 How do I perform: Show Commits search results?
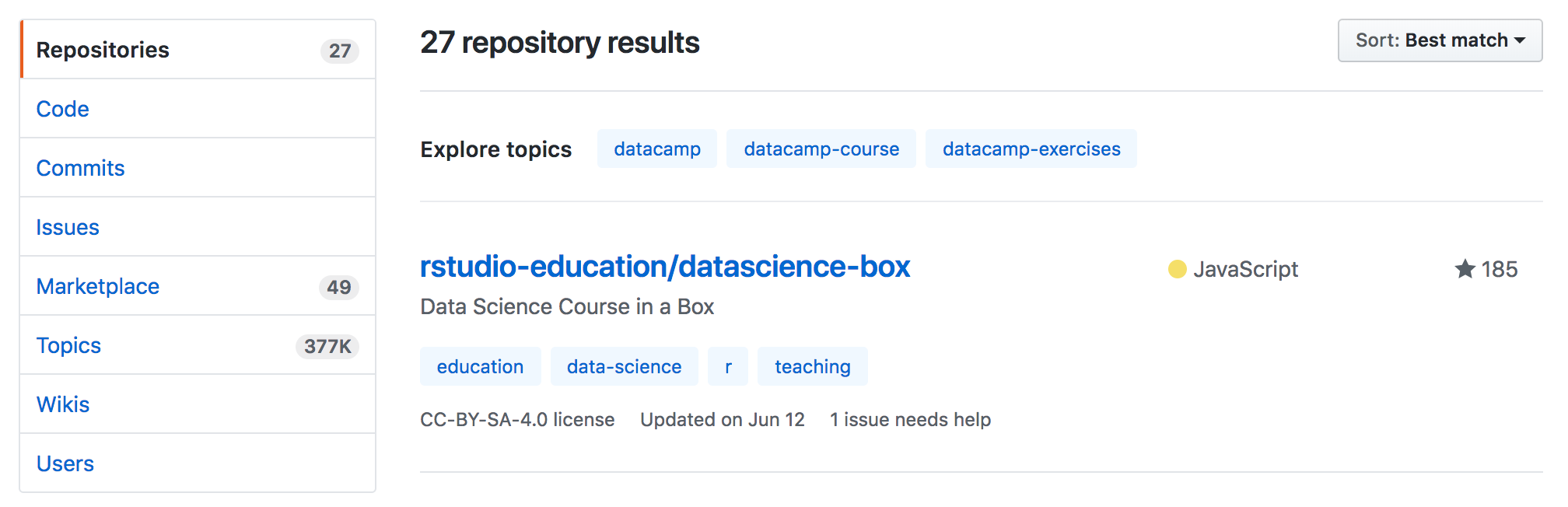(x=80, y=168)
